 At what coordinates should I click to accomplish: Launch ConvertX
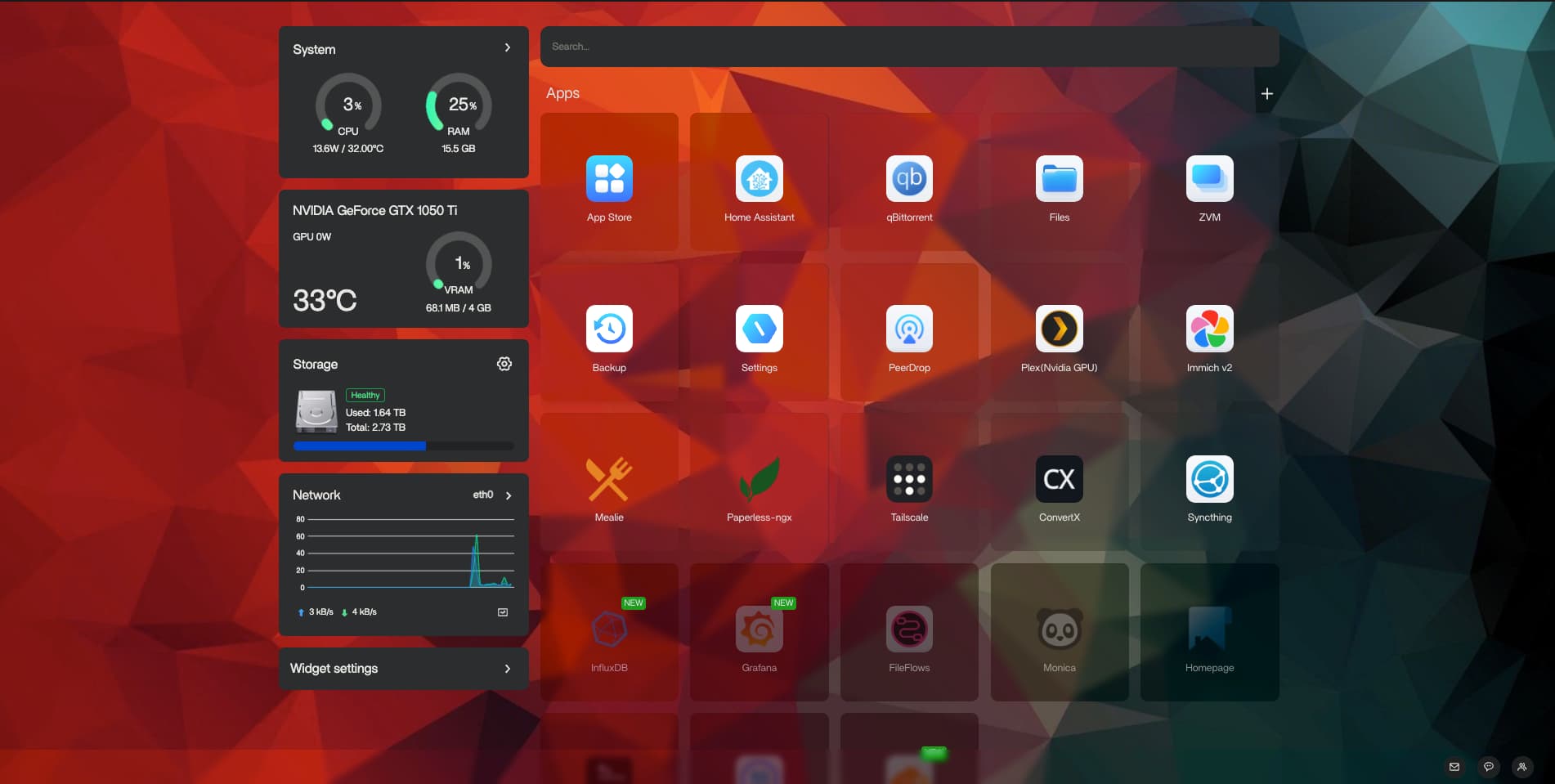[x=1059, y=479]
